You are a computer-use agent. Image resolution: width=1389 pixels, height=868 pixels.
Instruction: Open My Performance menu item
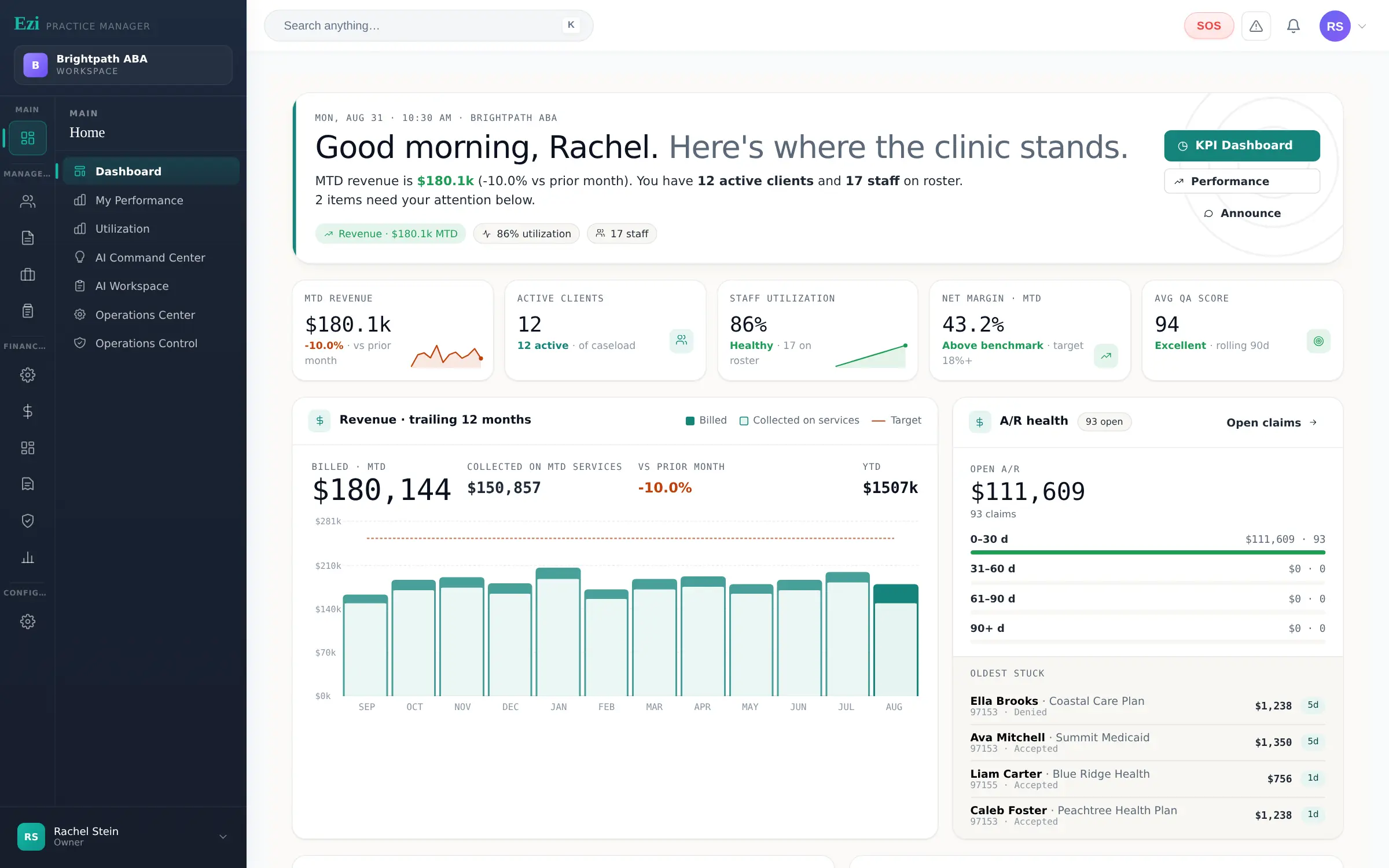[151, 200]
